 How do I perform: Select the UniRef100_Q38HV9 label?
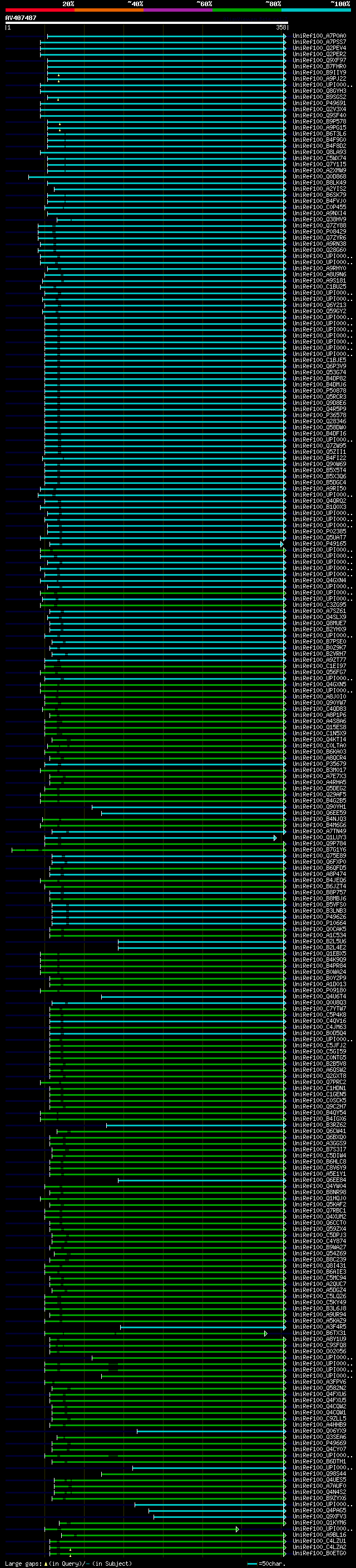319,219
